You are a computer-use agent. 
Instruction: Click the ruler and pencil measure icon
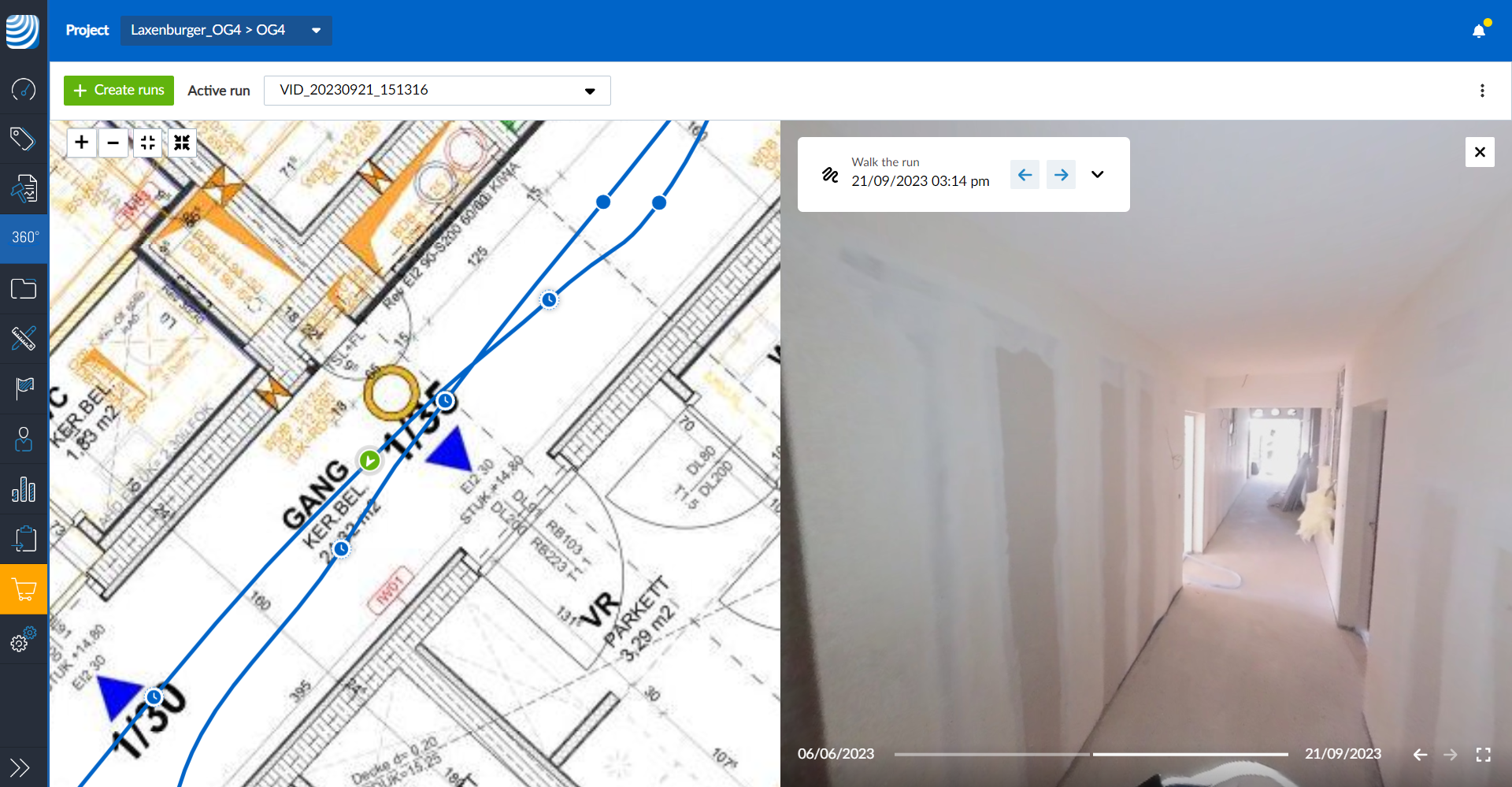24,338
